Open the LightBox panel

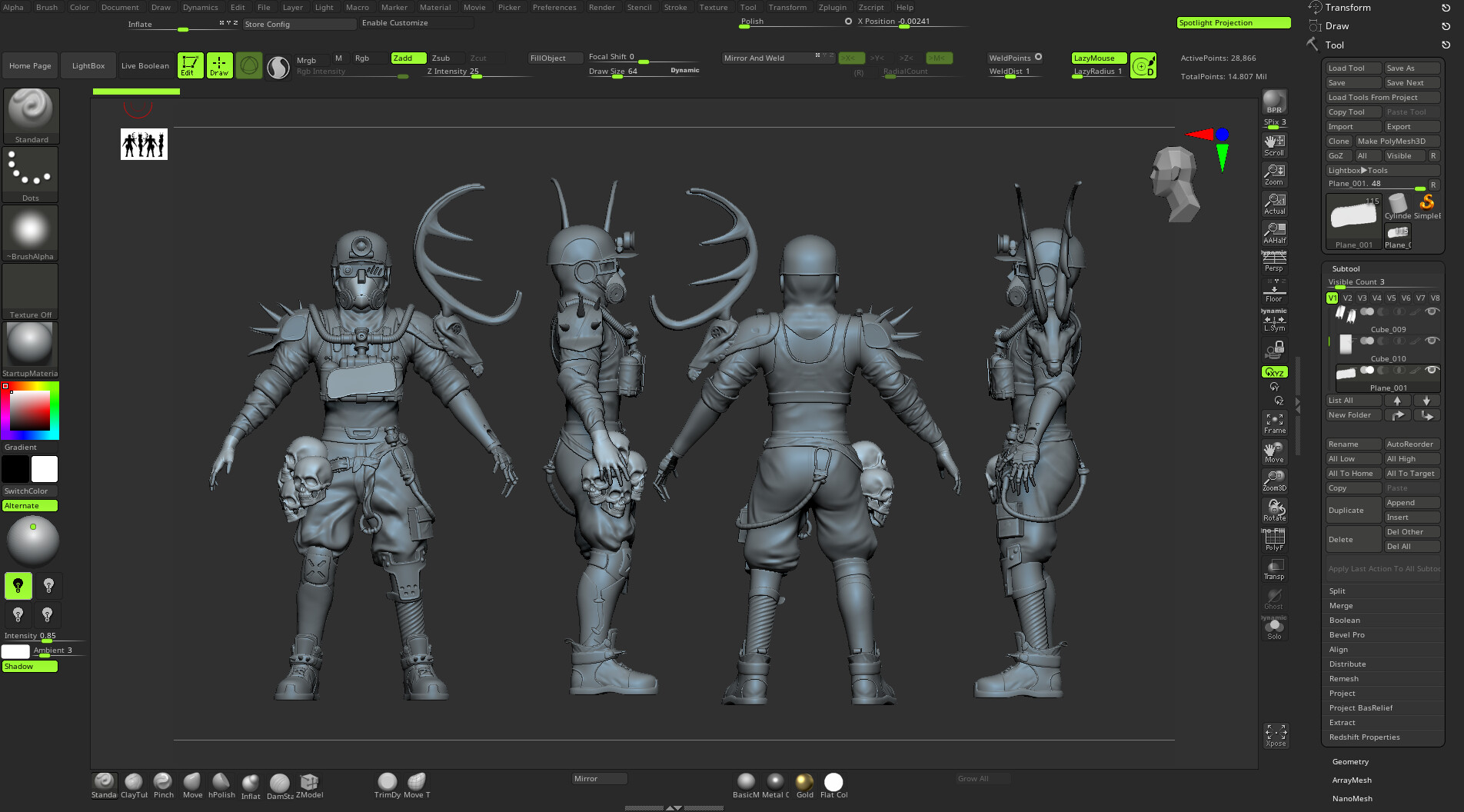pos(88,65)
